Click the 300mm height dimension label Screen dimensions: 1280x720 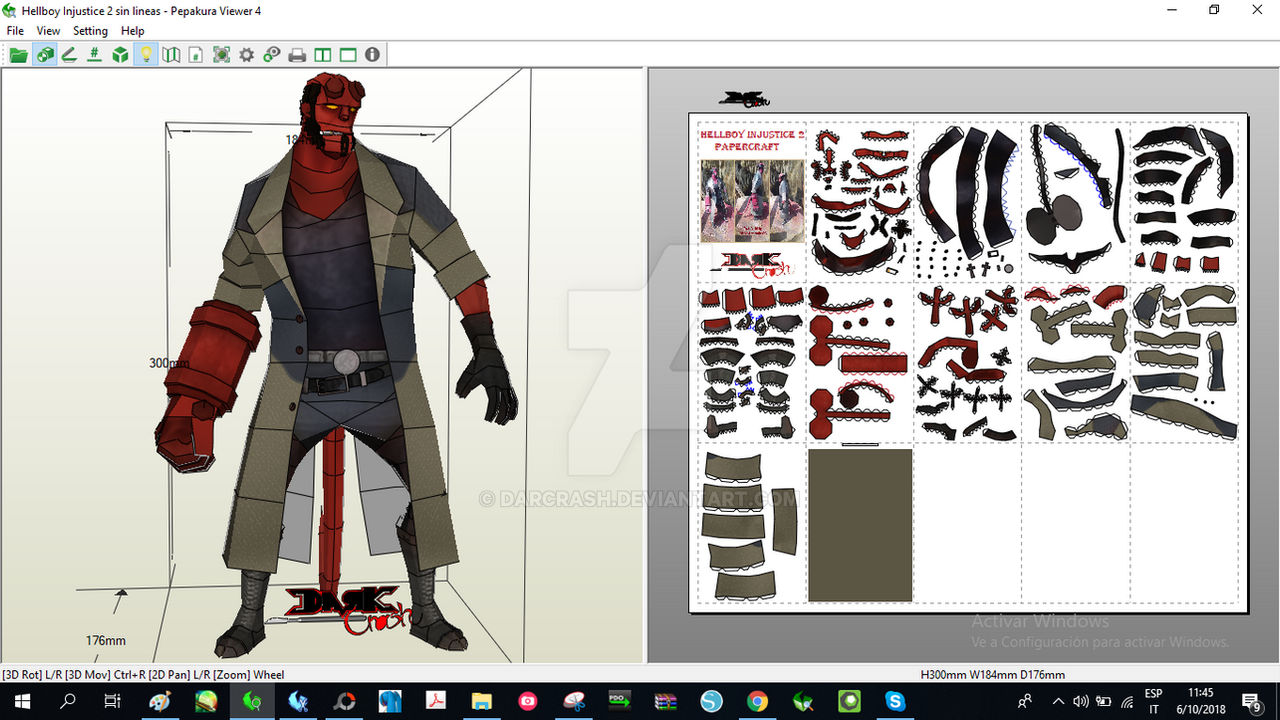click(169, 363)
